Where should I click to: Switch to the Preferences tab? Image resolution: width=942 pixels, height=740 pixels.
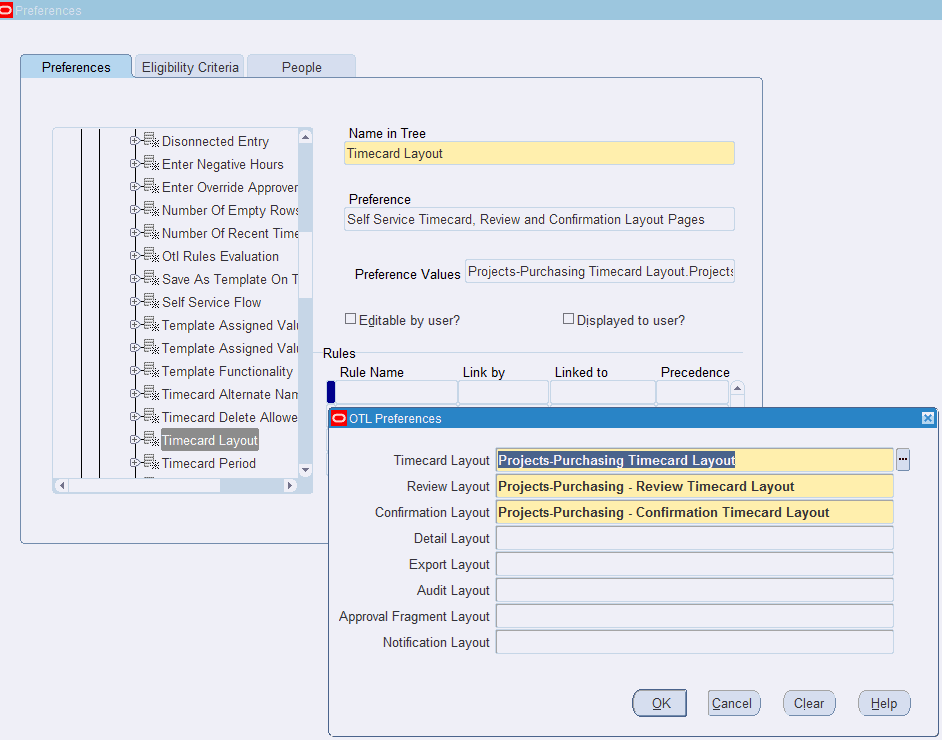click(76, 67)
